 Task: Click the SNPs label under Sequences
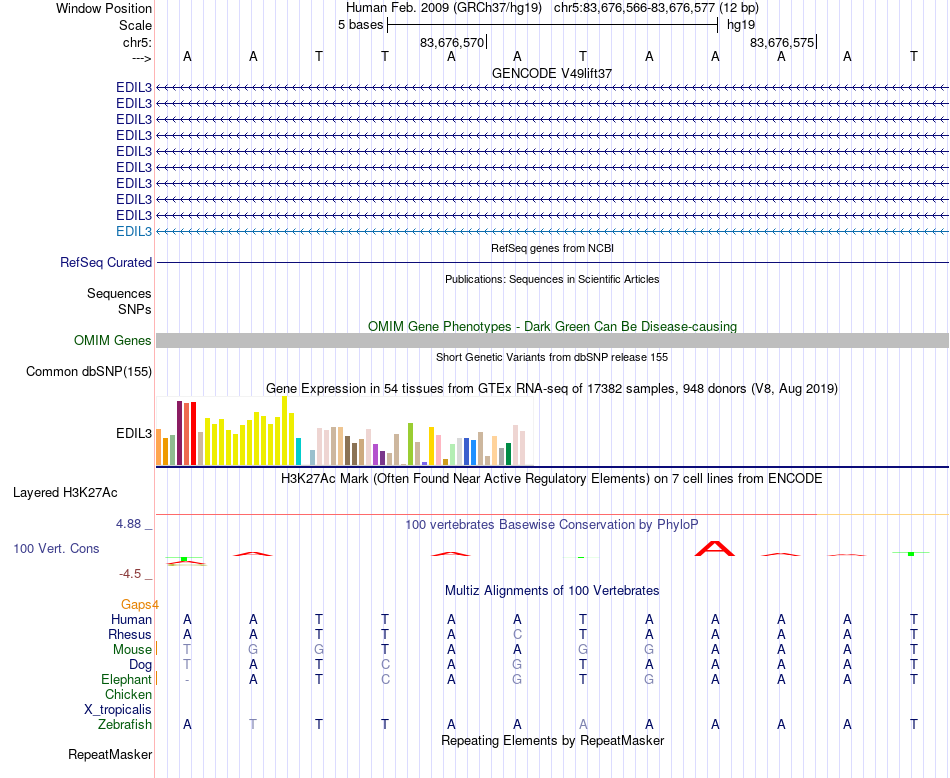(135, 309)
